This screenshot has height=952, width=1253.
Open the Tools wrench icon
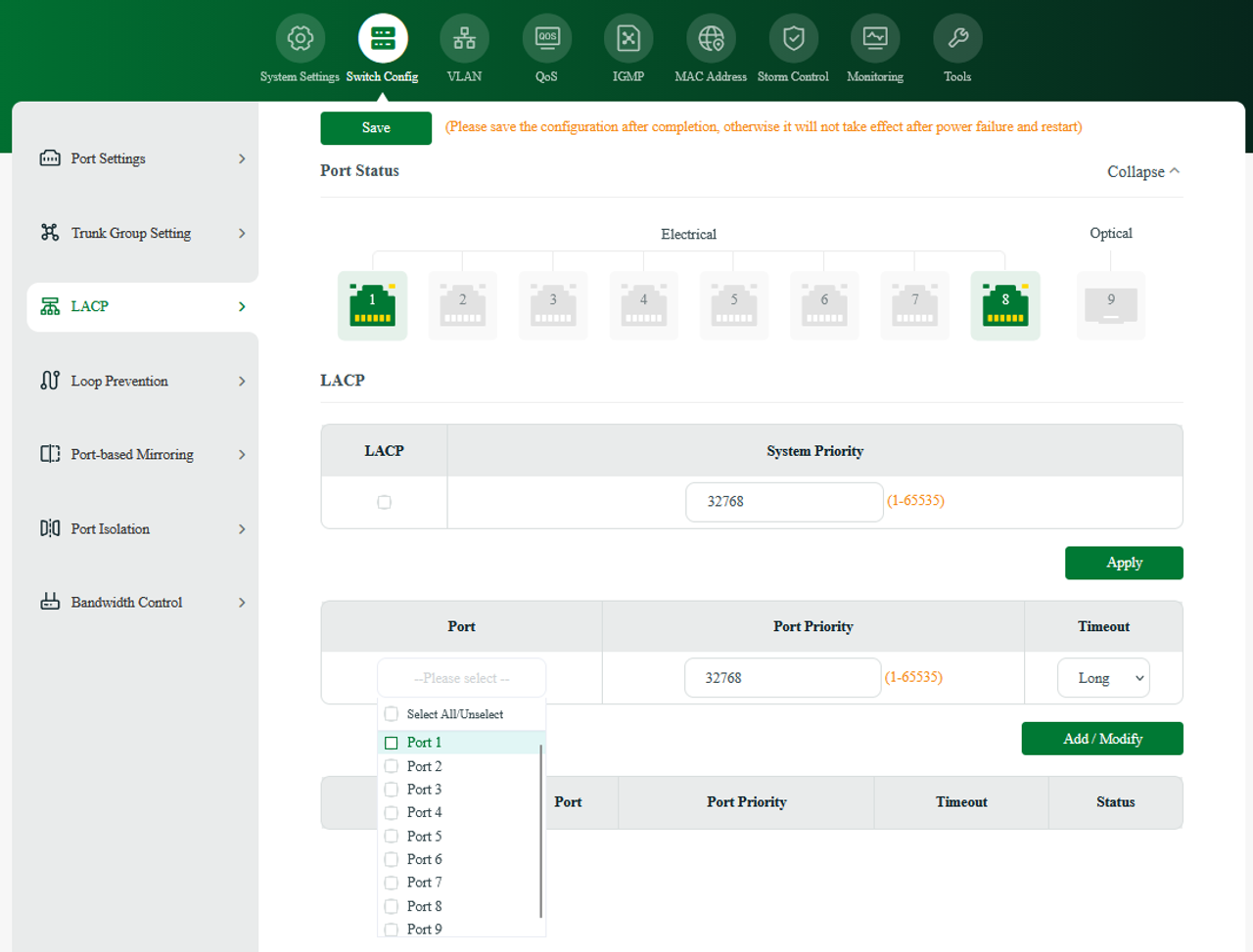pyautogui.click(x=956, y=37)
